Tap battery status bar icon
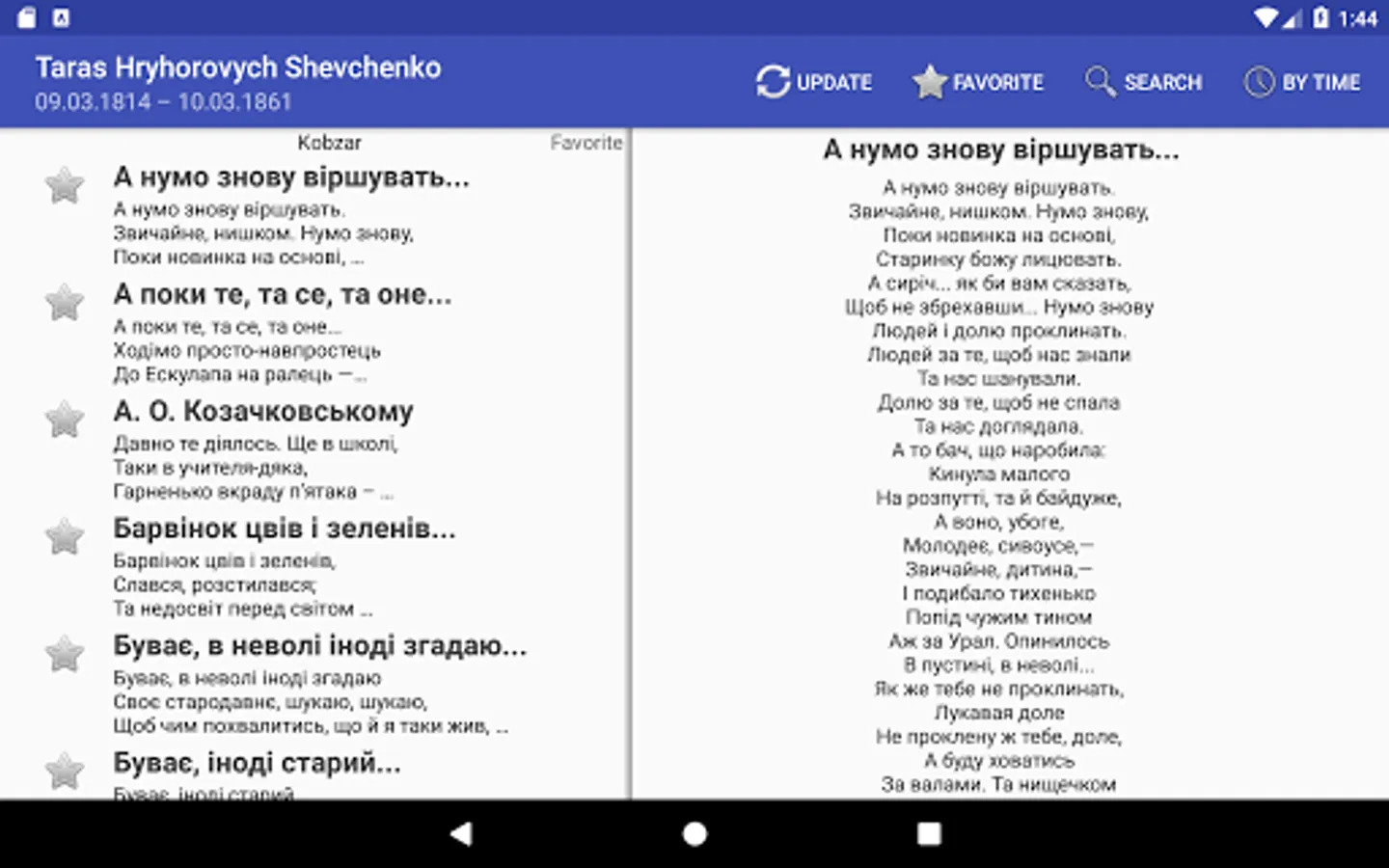This screenshot has width=1389, height=868. point(1321,17)
